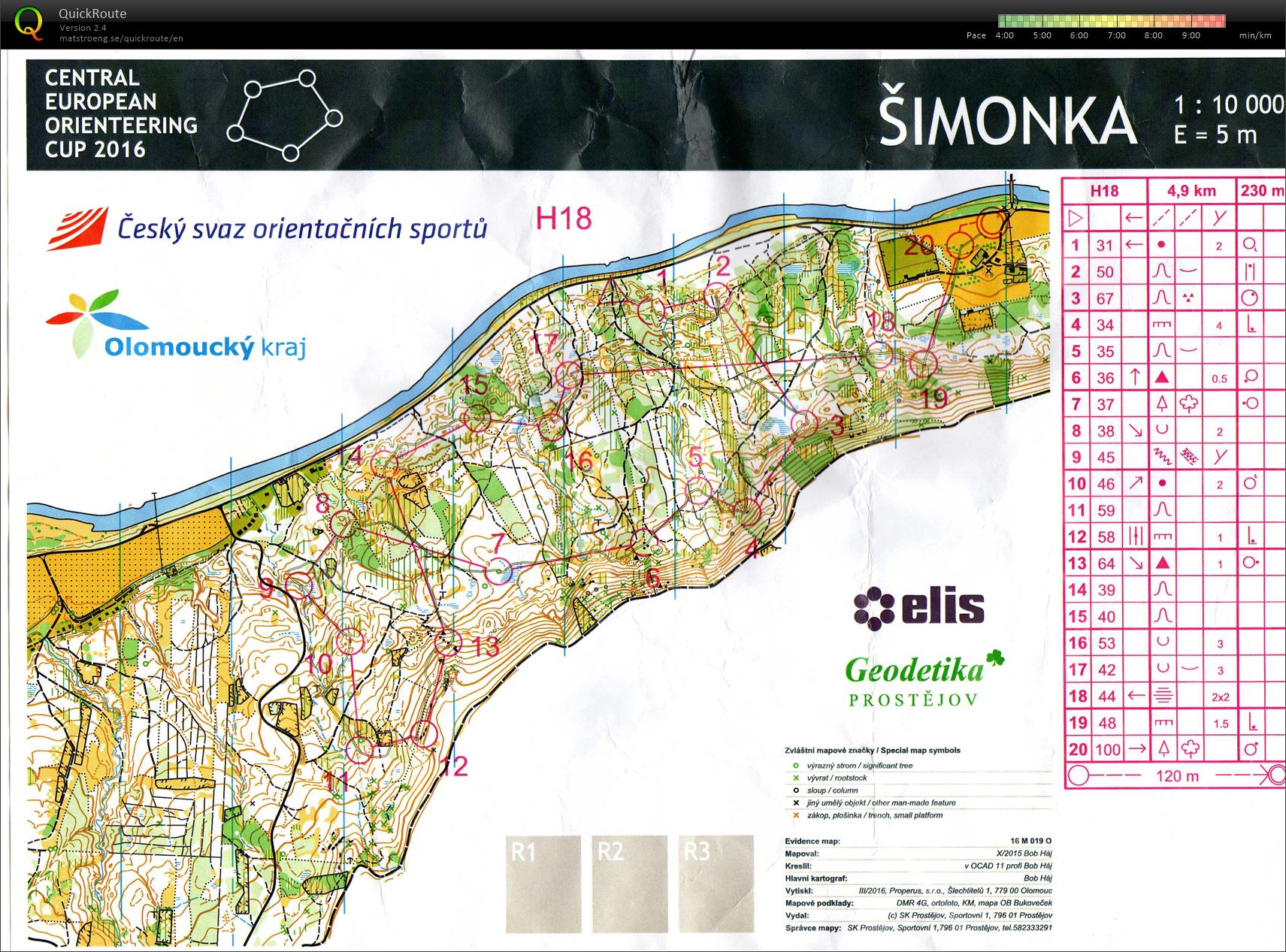Click control circle 19 on the map
Screen dimensions: 1286x952
(923, 364)
